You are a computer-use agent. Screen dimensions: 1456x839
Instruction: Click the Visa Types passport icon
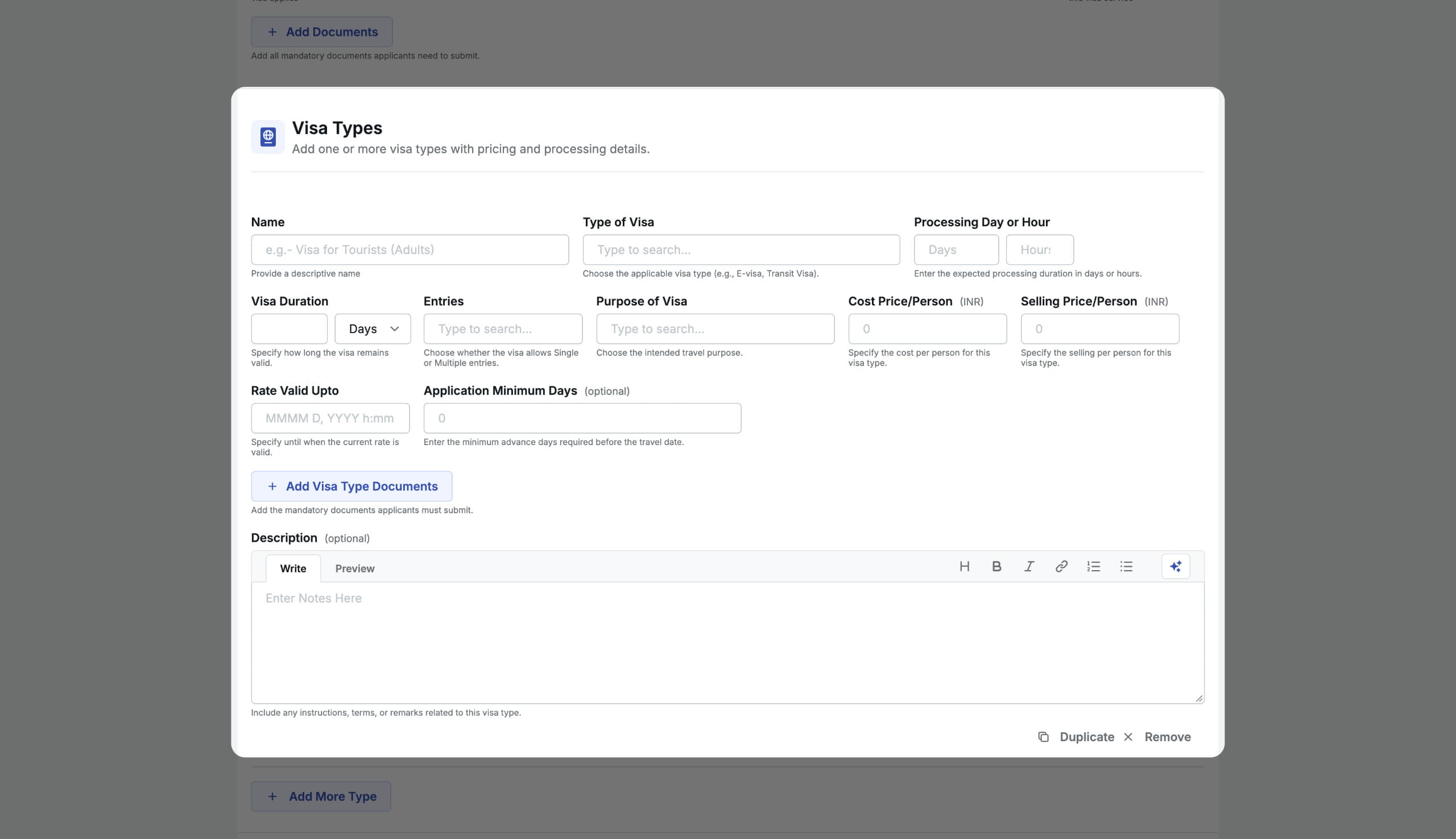pos(268,137)
